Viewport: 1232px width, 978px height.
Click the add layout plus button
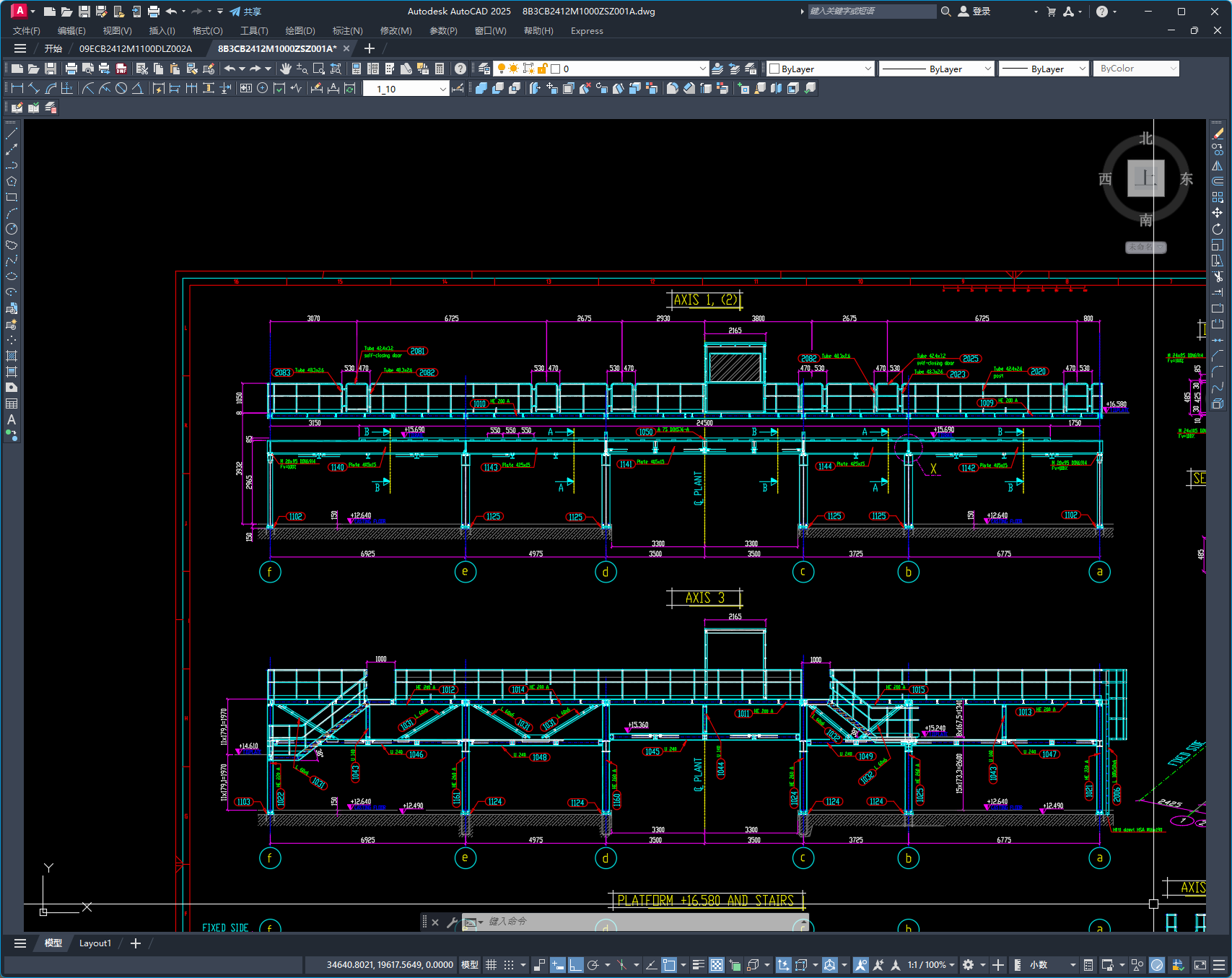pos(135,943)
